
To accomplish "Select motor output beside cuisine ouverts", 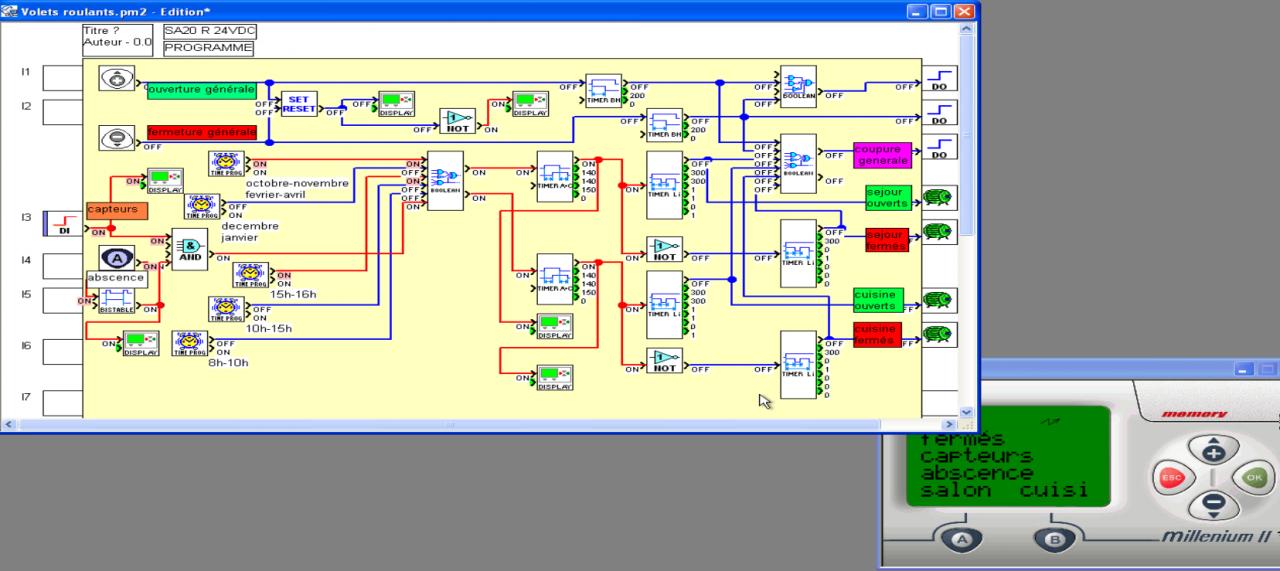I will point(939,300).
